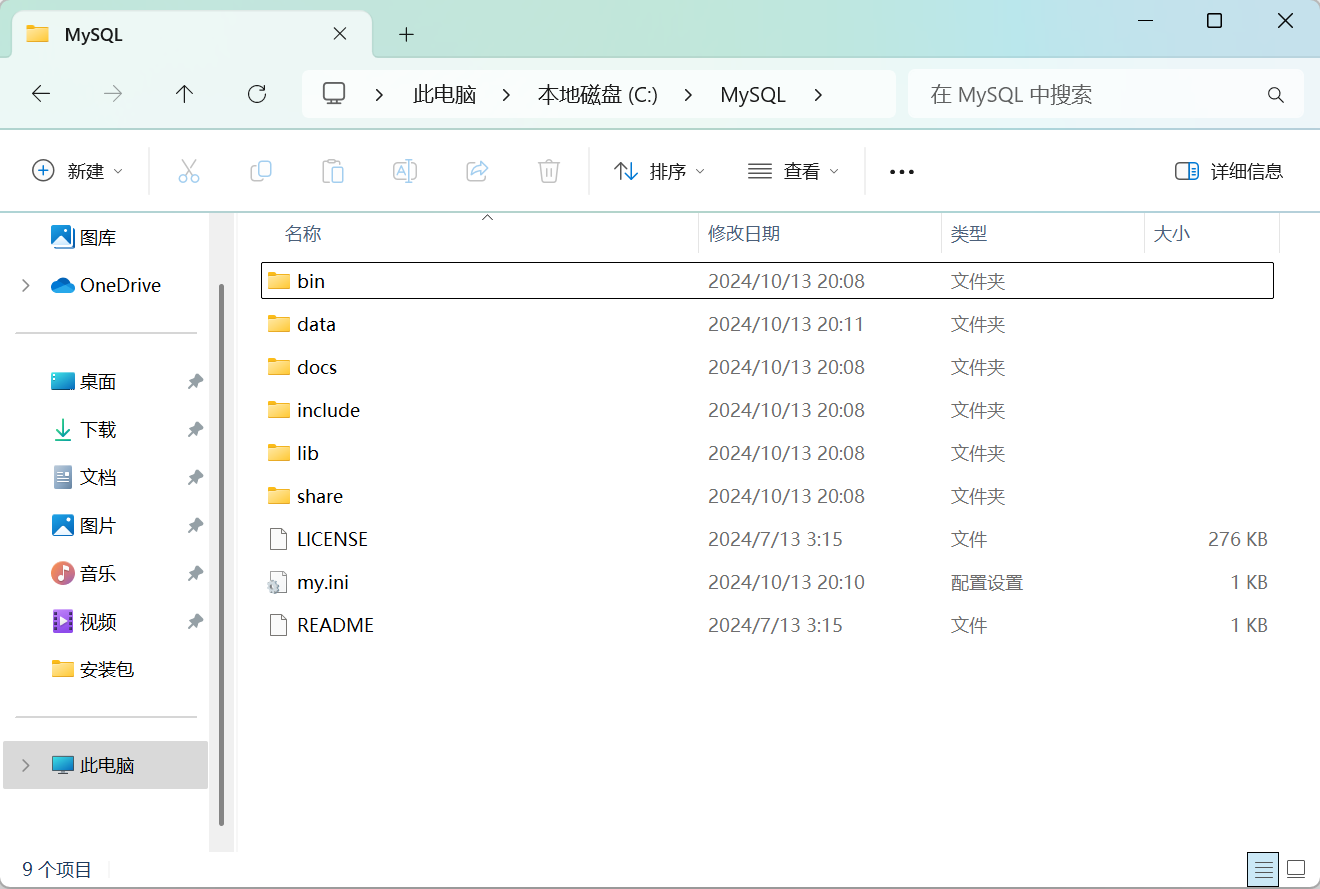Sort by 大小 column header
The image size is (1320, 889).
point(1212,233)
